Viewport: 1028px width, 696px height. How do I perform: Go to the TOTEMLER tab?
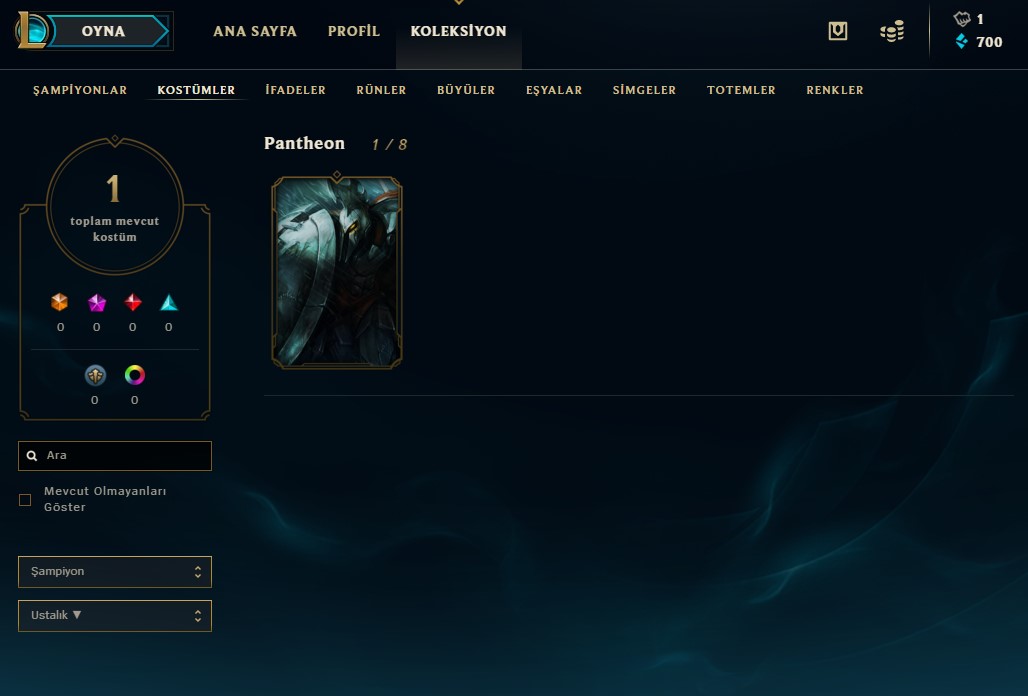[741, 90]
